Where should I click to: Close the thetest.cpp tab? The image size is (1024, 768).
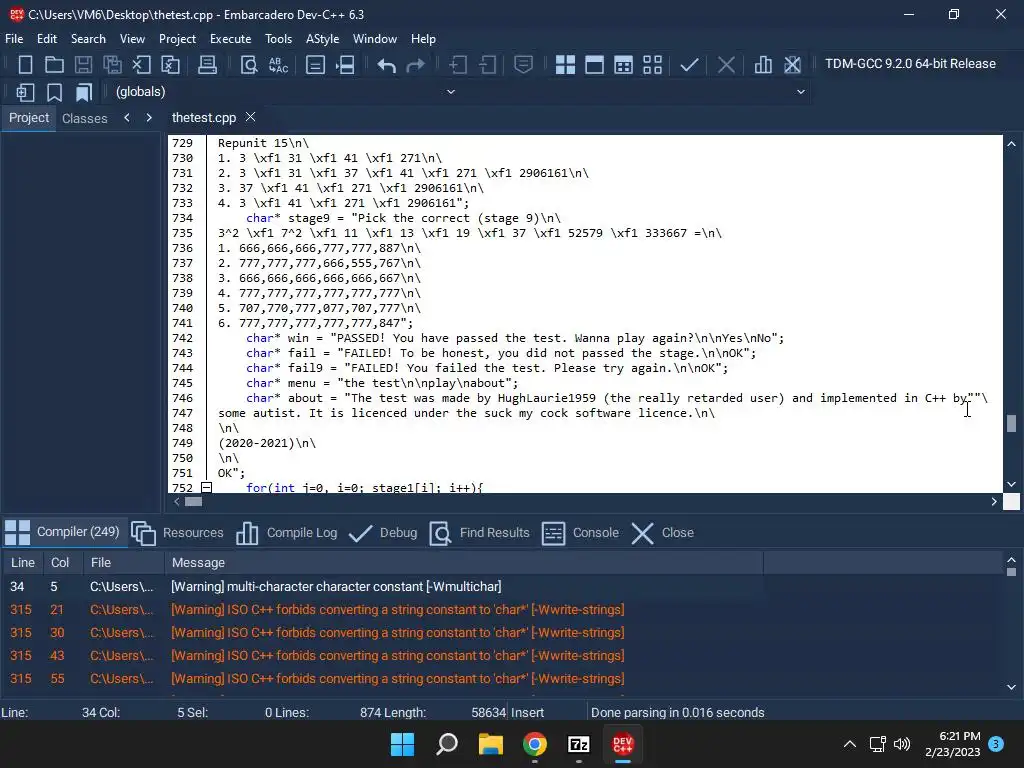coord(250,117)
